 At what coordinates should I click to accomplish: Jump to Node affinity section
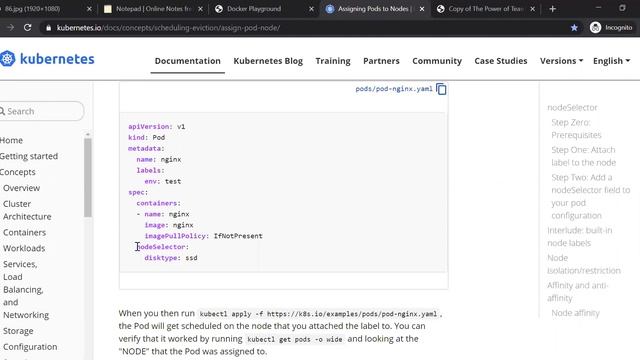[575, 313]
